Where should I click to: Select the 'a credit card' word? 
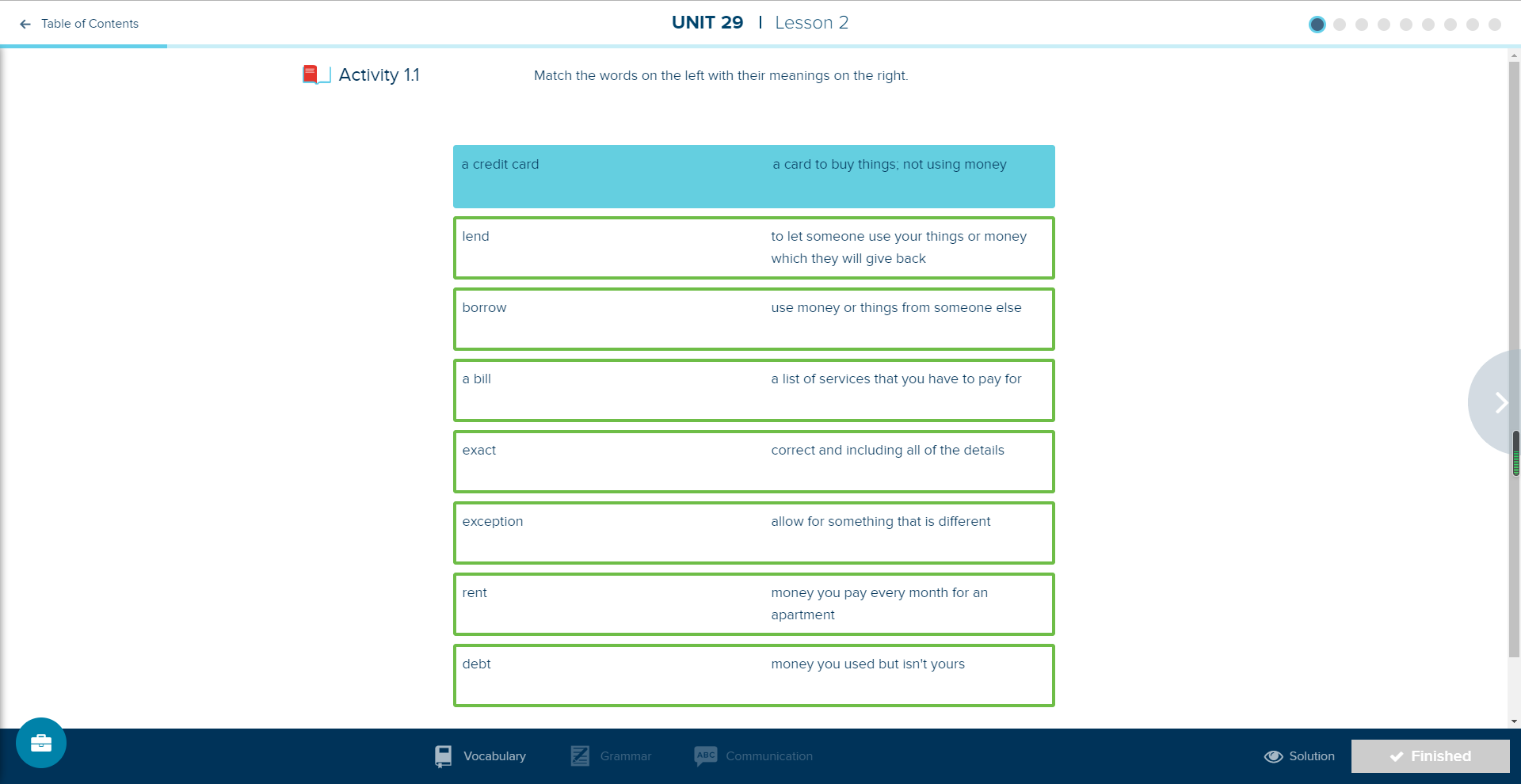pyautogui.click(x=500, y=164)
